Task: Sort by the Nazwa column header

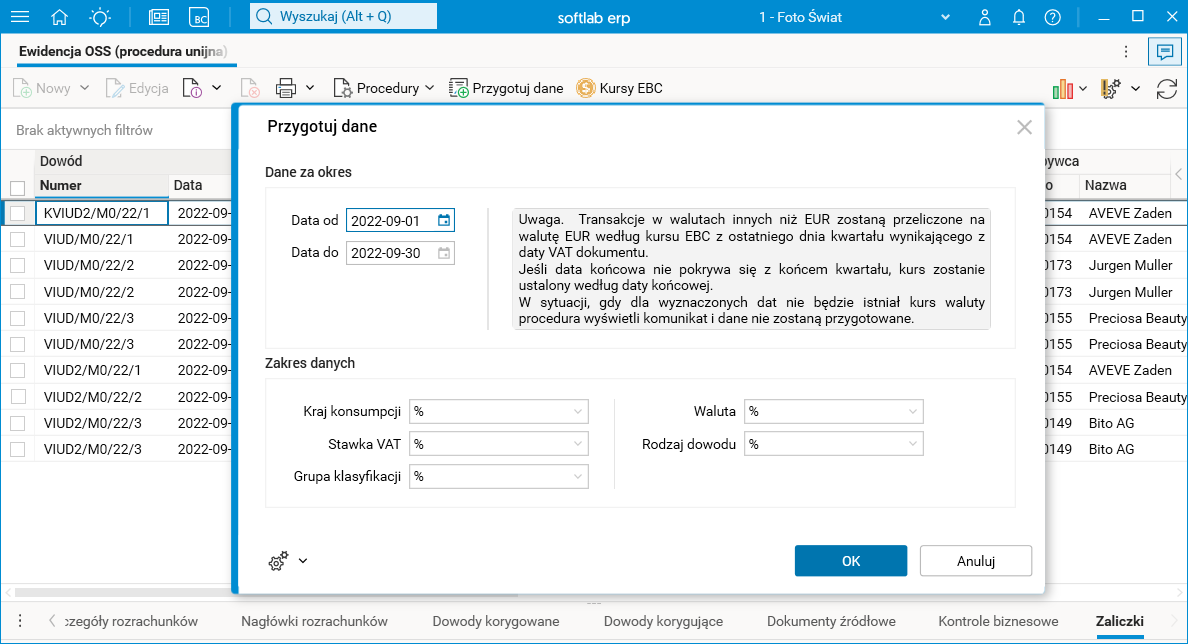Action: (x=1124, y=186)
